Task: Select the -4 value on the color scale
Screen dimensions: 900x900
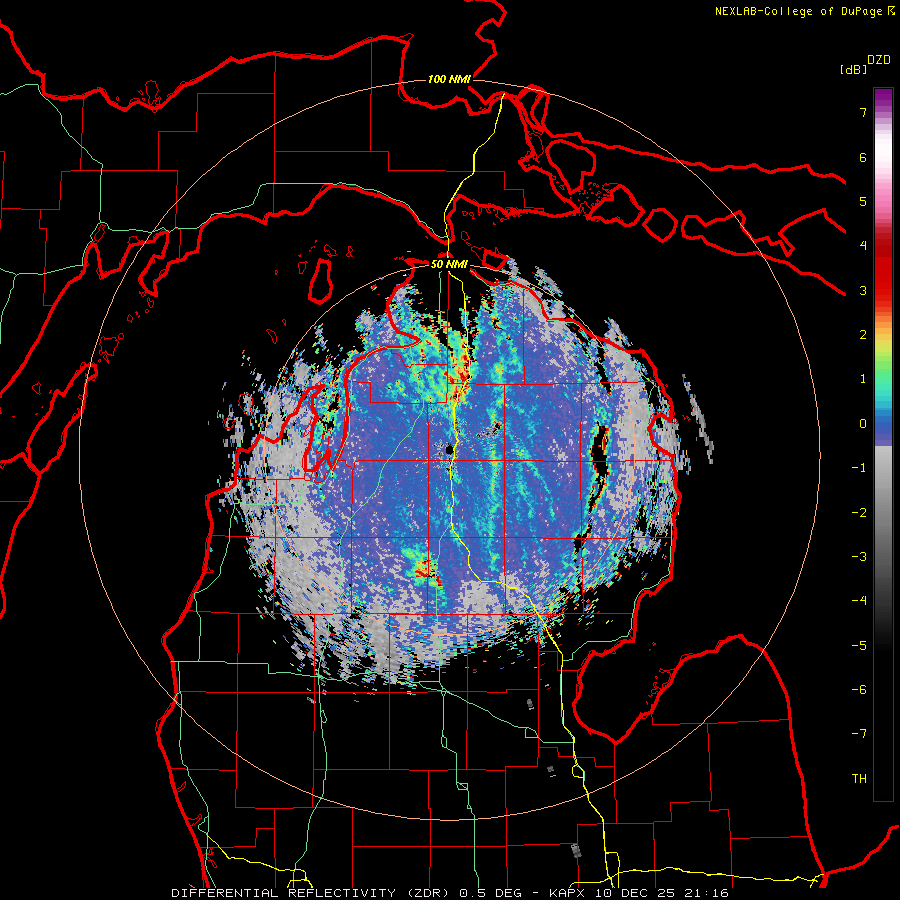Action: [859, 601]
